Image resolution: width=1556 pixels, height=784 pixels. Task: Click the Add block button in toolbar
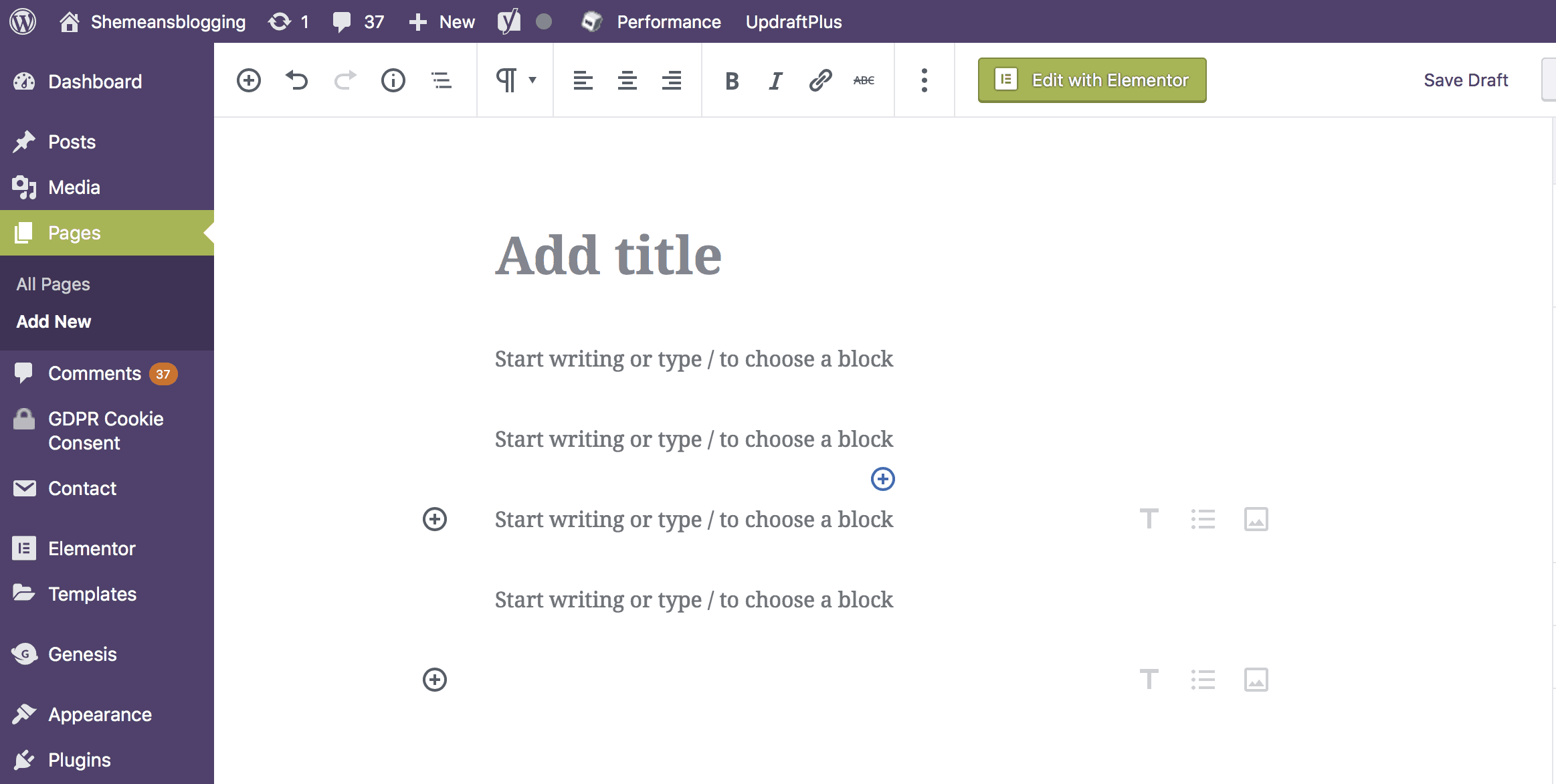click(249, 80)
